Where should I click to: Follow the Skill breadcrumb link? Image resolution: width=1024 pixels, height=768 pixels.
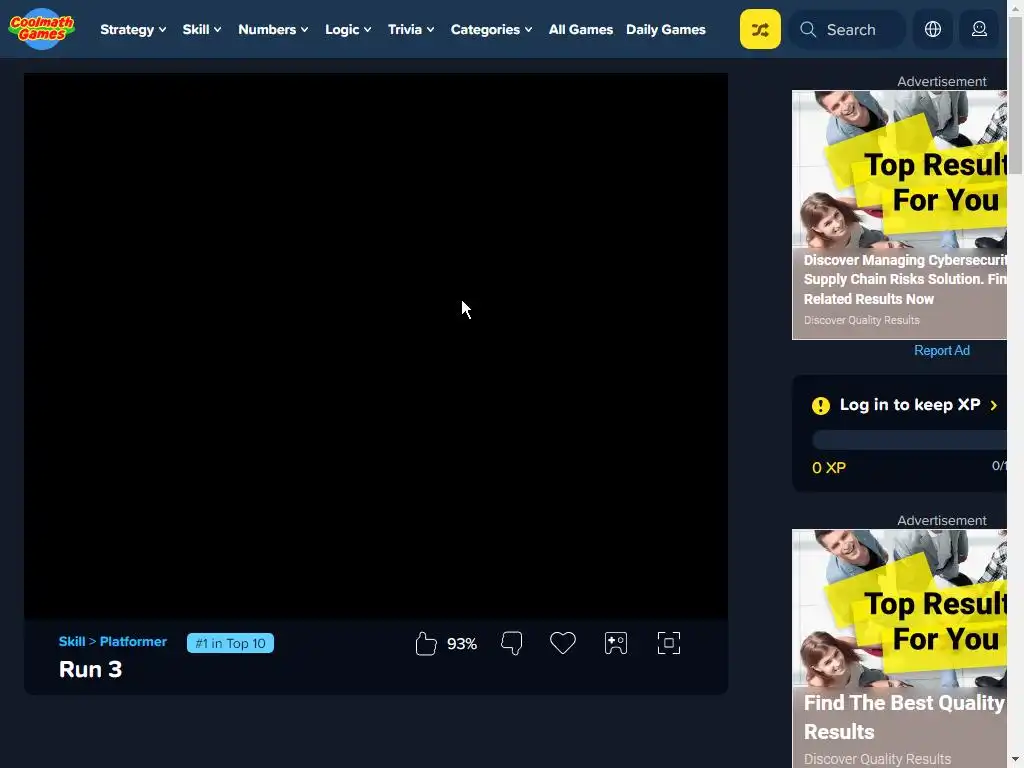pos(72,641)
